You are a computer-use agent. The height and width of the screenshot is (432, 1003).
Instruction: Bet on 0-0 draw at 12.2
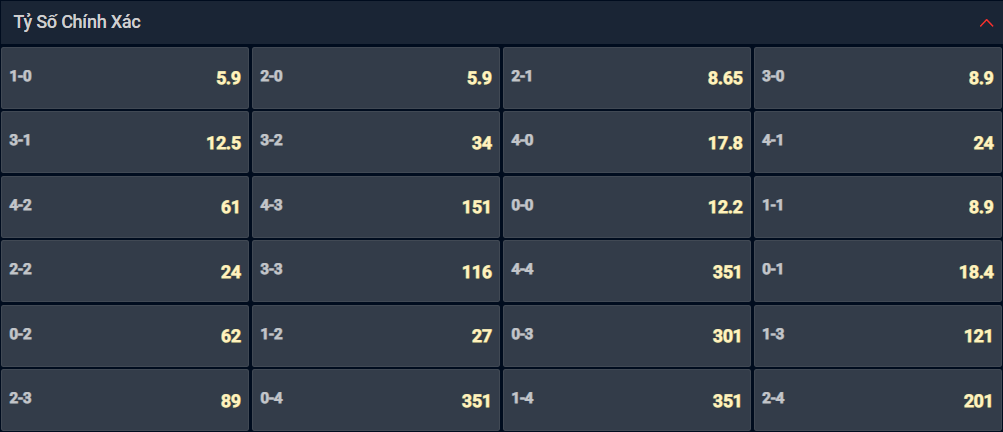click(x=626, y=207)
